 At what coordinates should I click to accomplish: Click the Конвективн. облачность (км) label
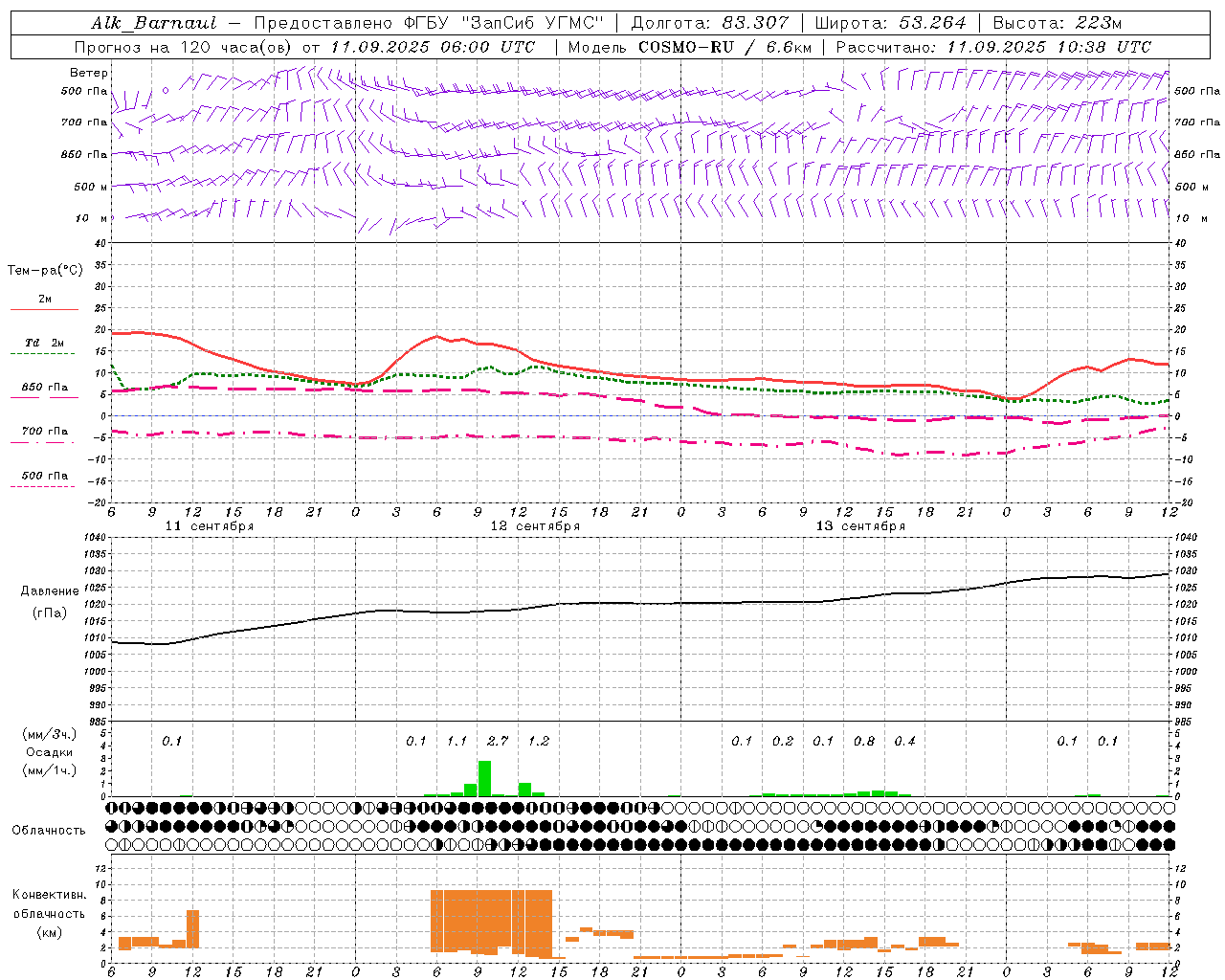click(x=49, y=914)
